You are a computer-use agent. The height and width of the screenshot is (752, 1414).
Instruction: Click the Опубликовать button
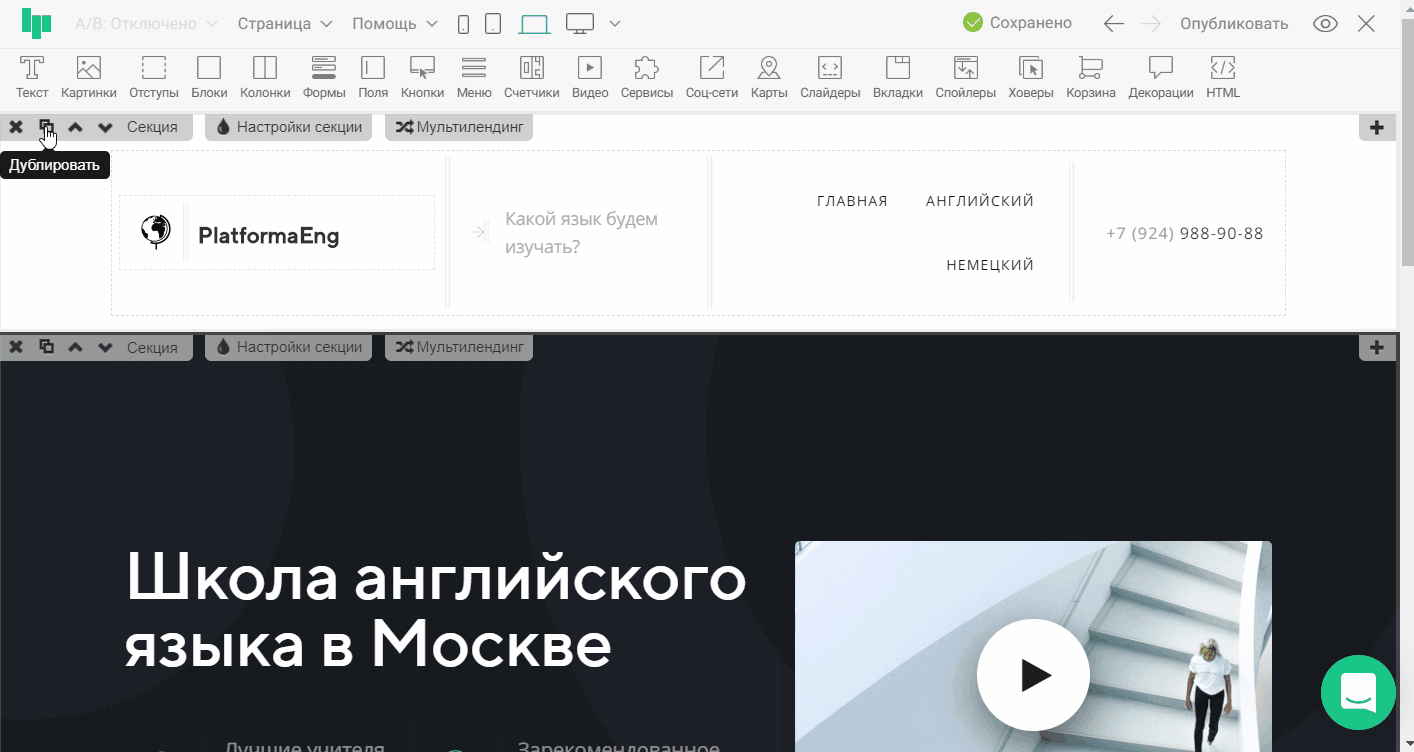1234,24
